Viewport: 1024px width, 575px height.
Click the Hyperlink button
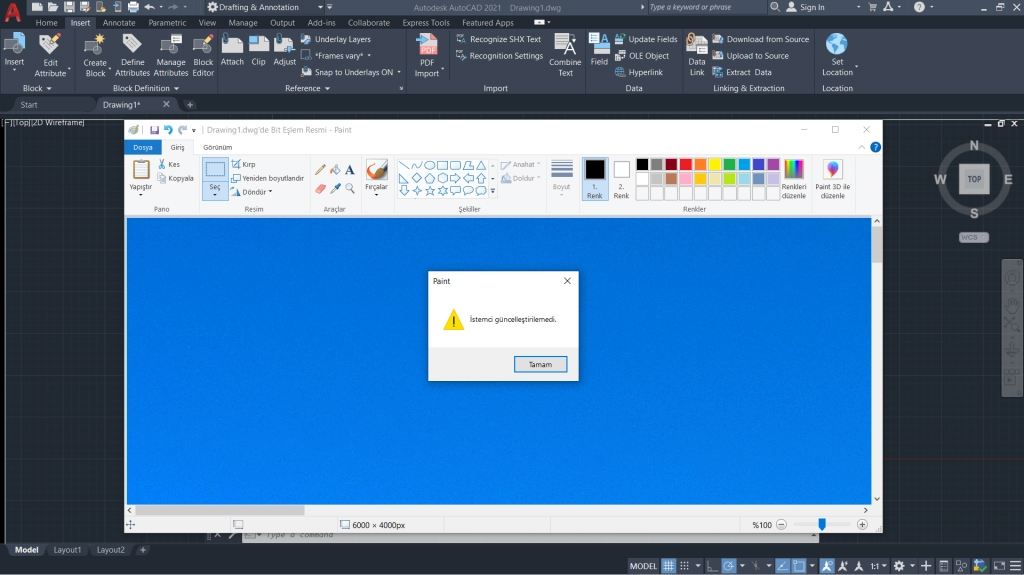click(x=639, y=73)
